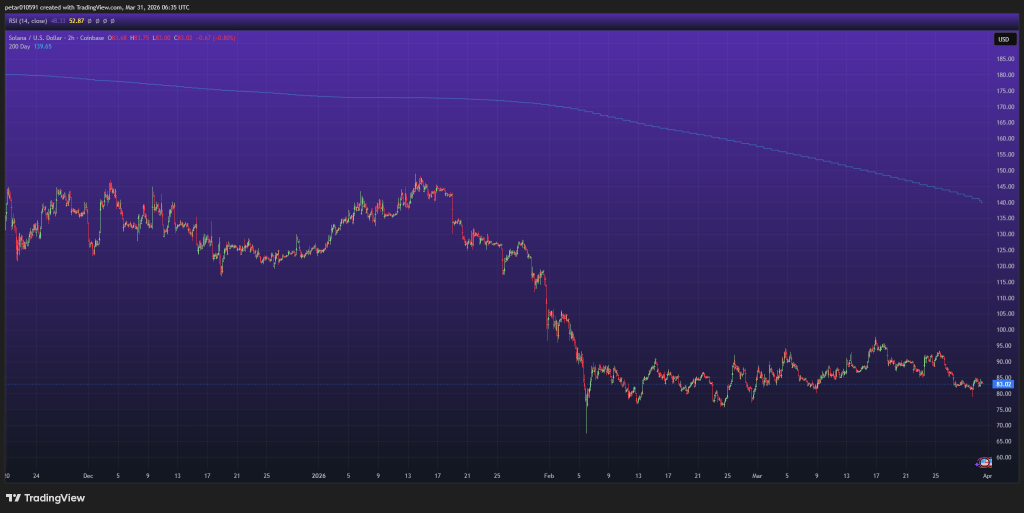Click the 60.00 price axis label

point(1005,458)
